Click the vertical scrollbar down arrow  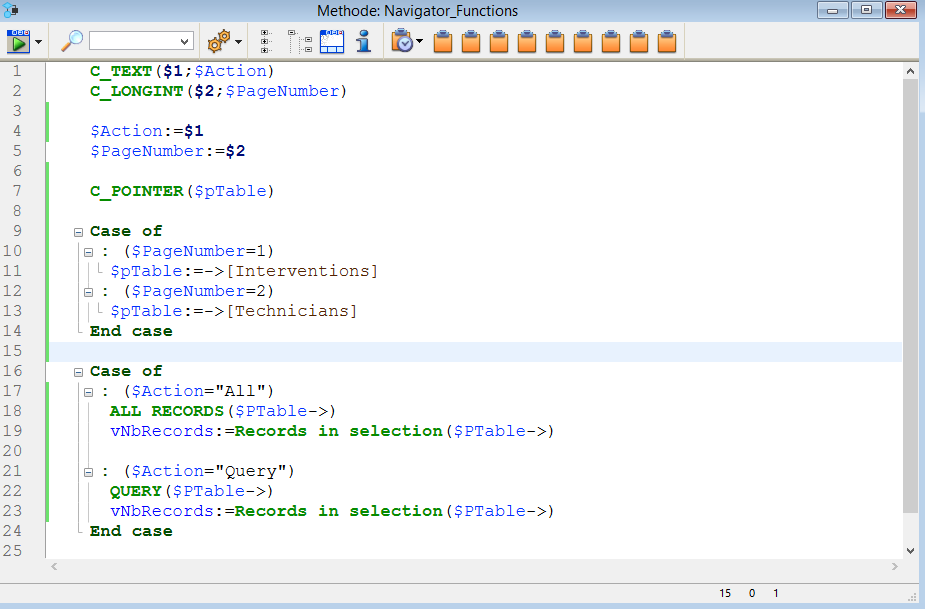coord(910,550)
